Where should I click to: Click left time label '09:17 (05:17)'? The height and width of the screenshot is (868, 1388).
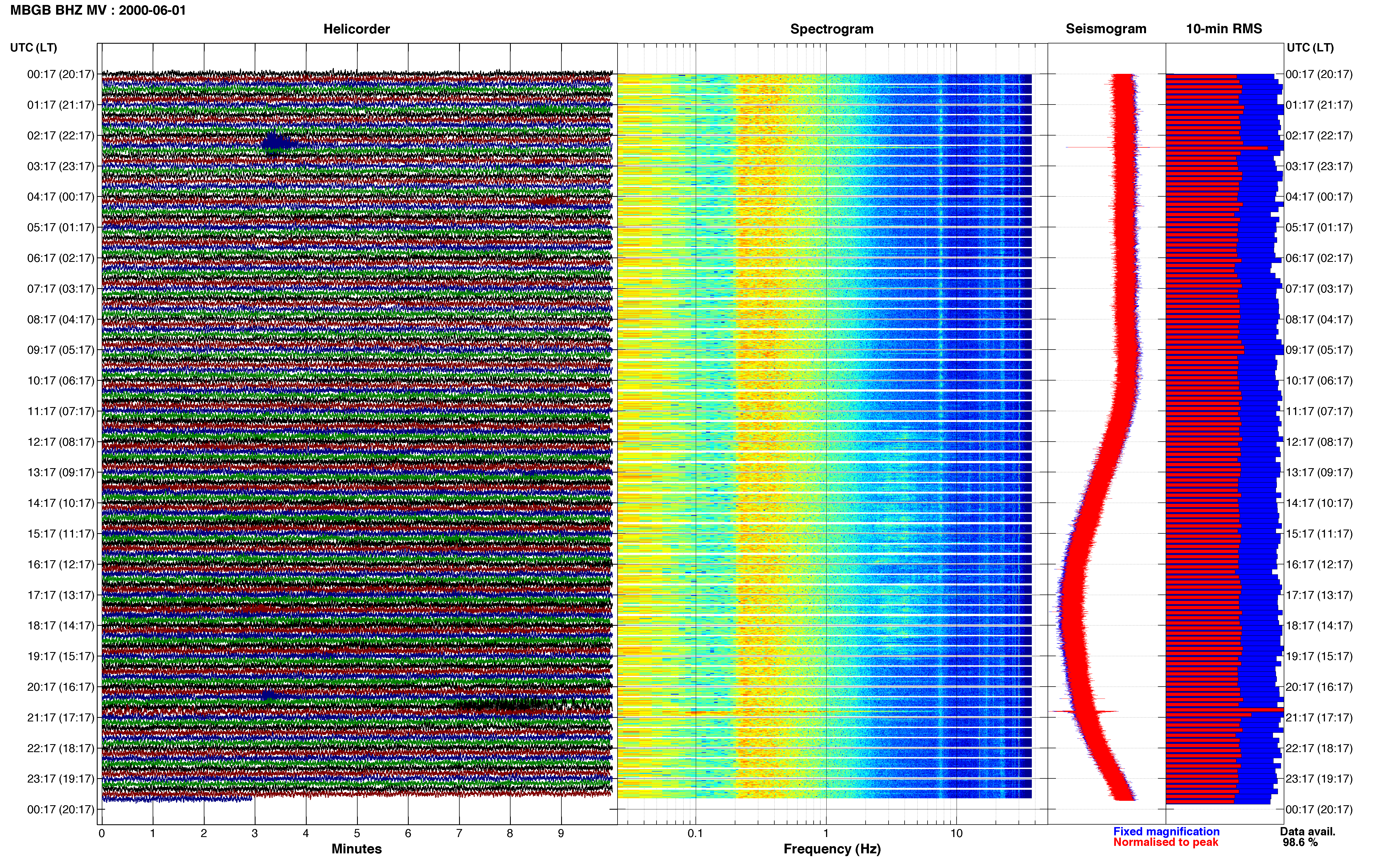[61, 350]
